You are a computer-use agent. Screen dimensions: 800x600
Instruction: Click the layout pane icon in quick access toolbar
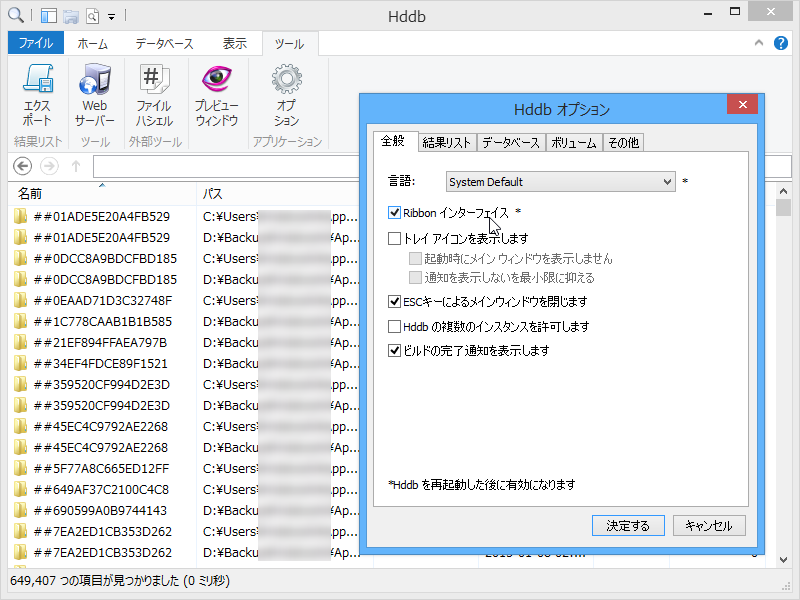tap(48, 16)
